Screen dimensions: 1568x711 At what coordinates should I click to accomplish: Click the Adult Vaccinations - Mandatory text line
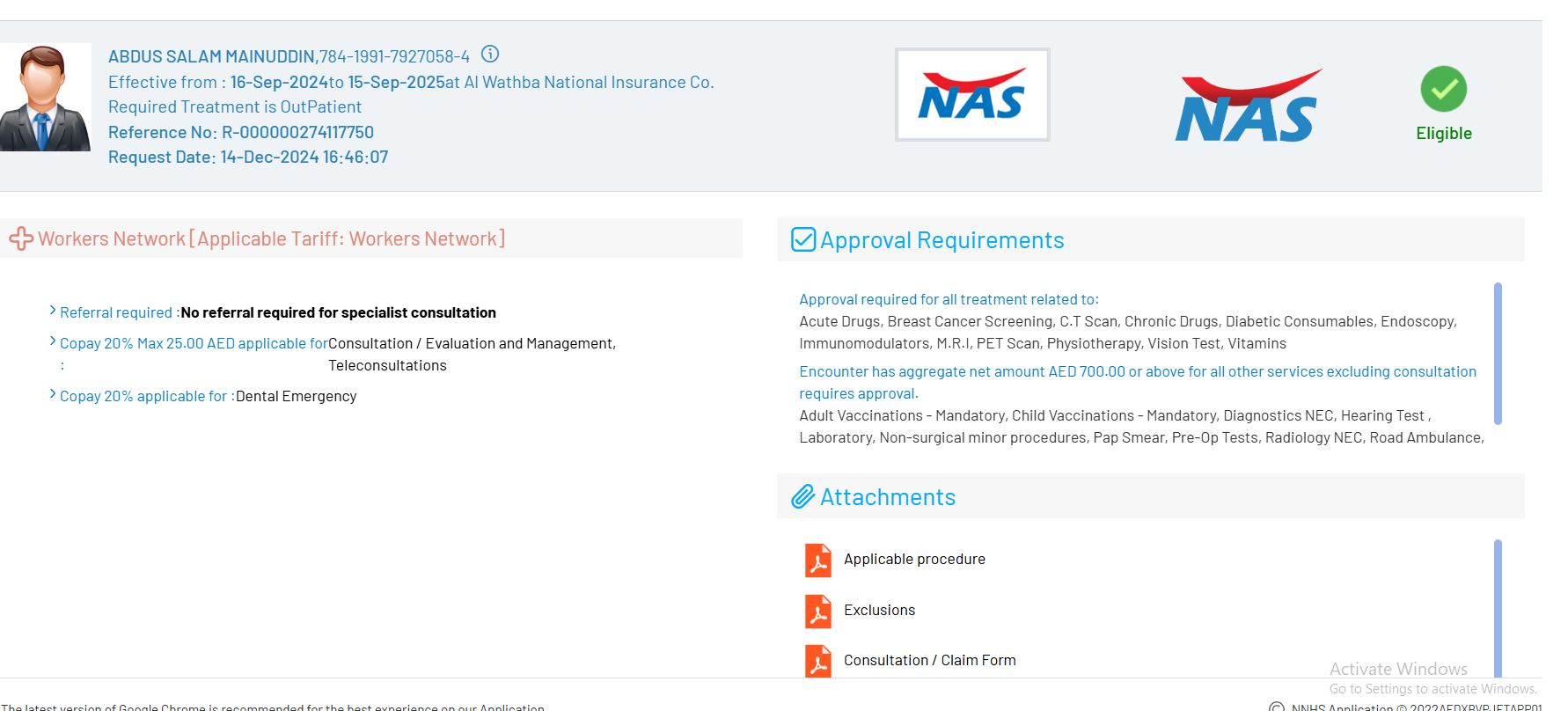coord(1115,415)
